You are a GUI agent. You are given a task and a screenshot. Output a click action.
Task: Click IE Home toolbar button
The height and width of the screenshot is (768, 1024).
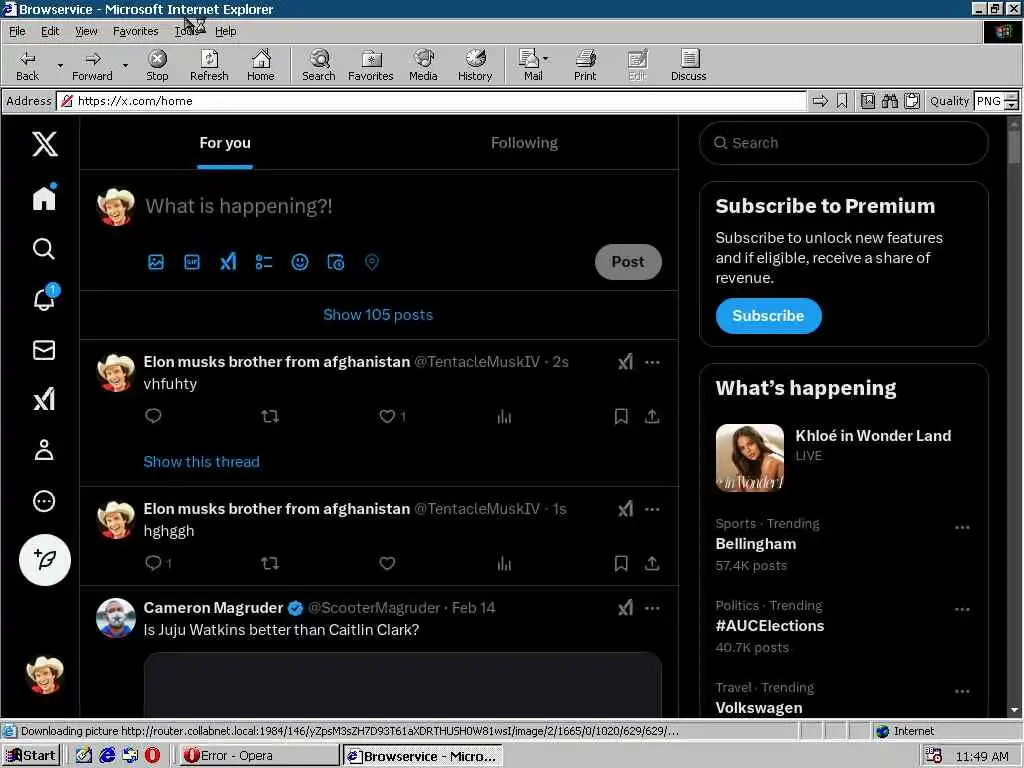[x=261, y=65]
